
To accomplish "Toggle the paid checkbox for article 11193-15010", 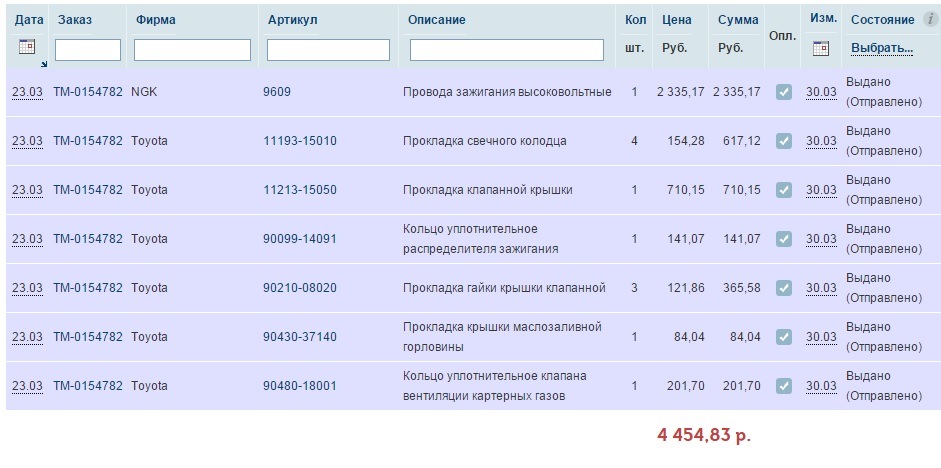I will point(784,141).
